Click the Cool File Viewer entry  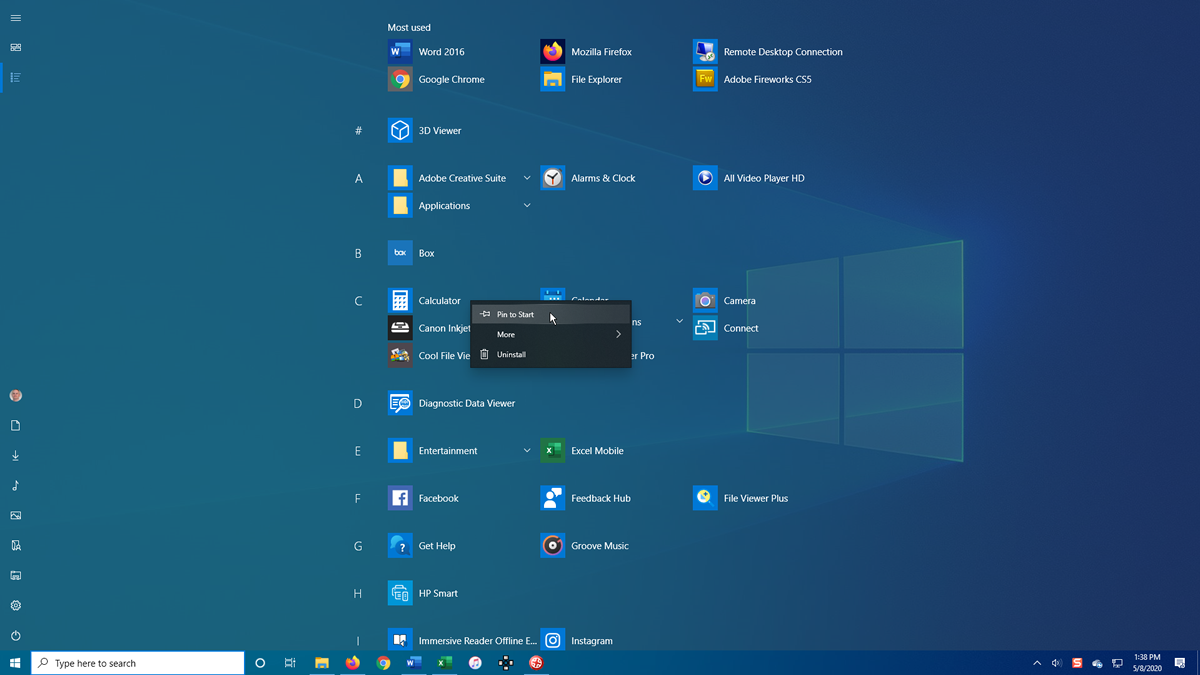pos(429,356)
